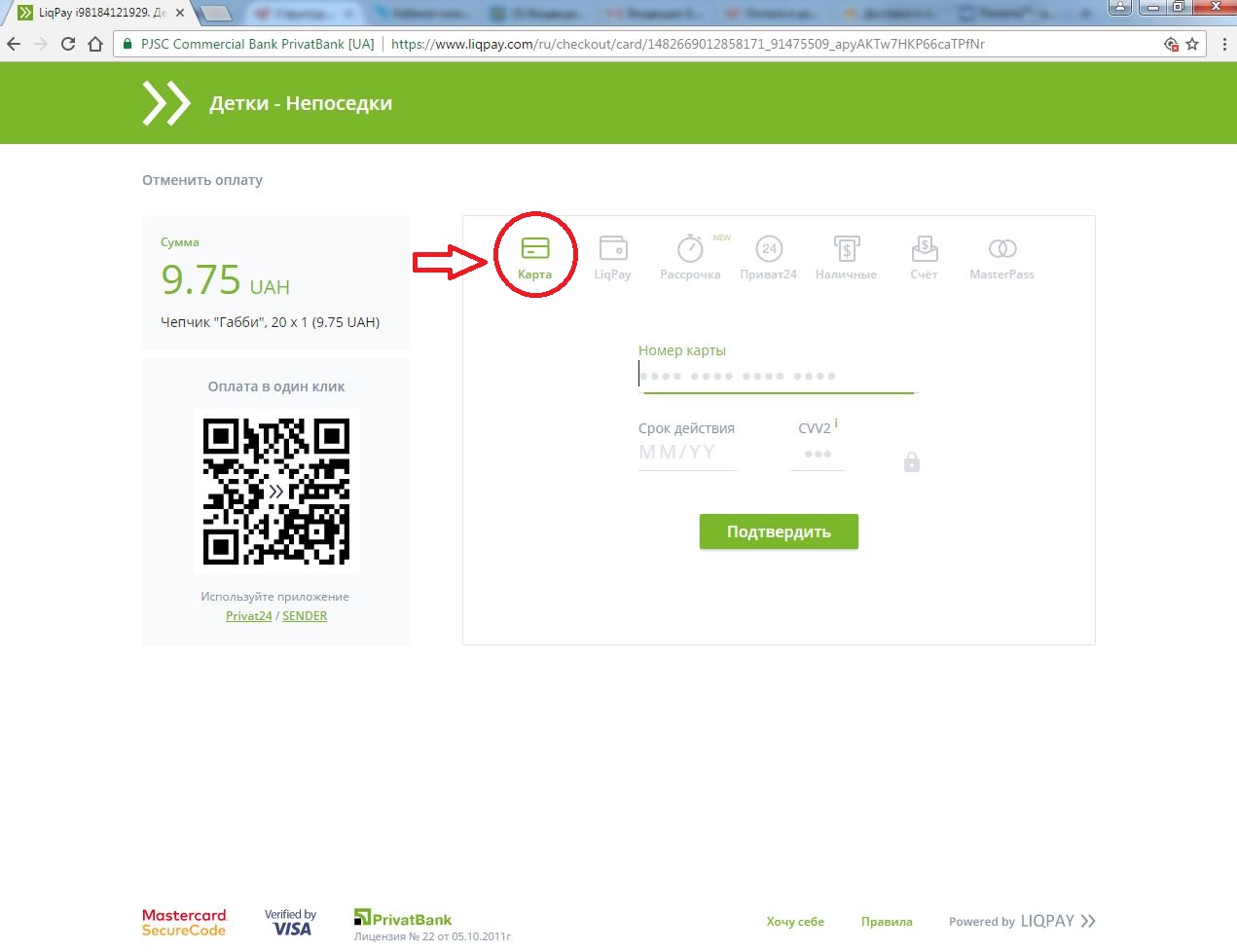
Task: Open the SENDER app link
Action: pyautogui.click(x=305, y=615)
